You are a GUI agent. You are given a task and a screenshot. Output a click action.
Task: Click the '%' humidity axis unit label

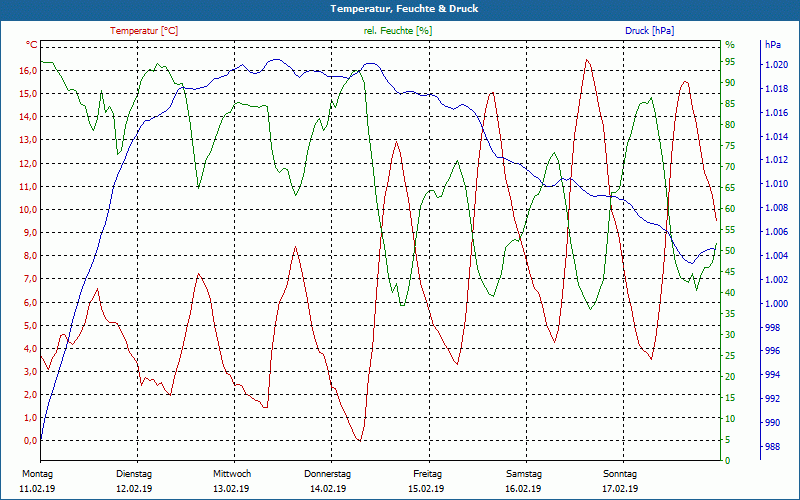[730, 45]
